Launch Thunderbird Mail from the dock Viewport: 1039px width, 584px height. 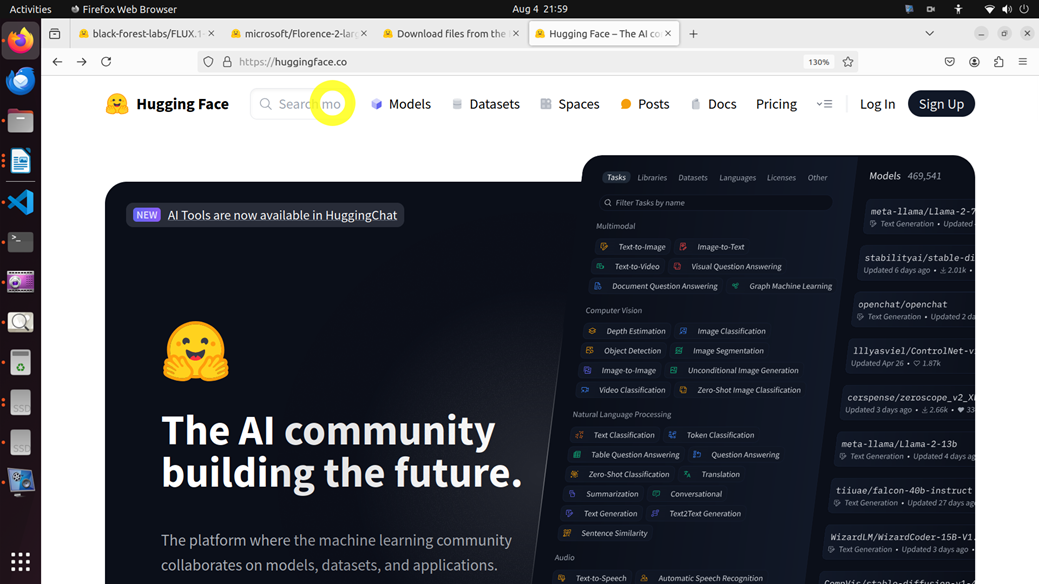(21, 81)
